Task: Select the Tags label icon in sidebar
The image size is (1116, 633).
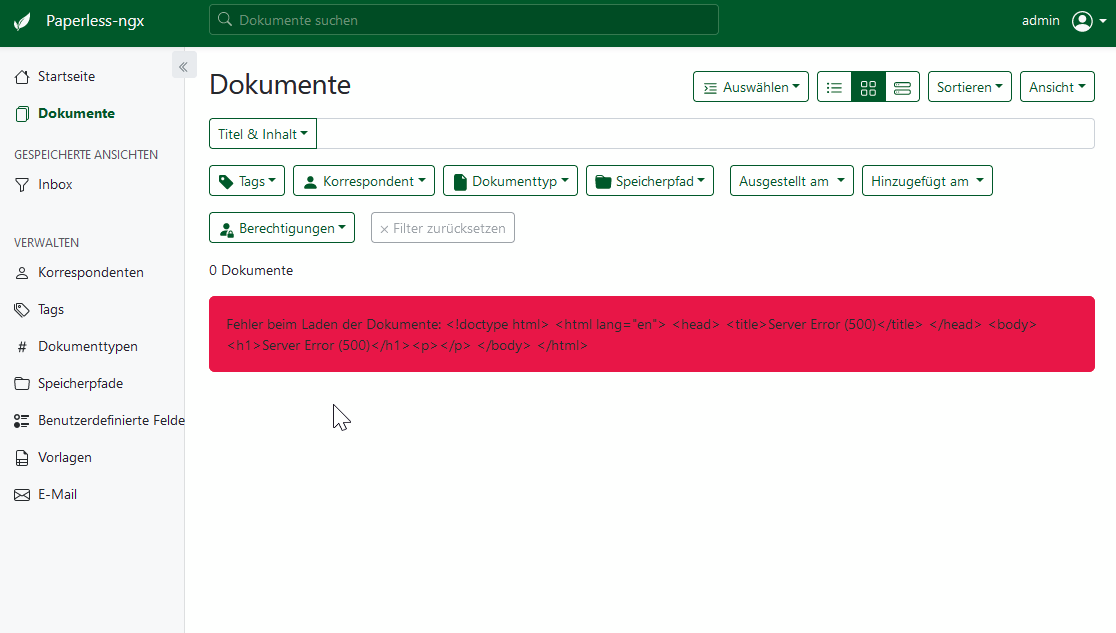Action: [x=21, y=309]
